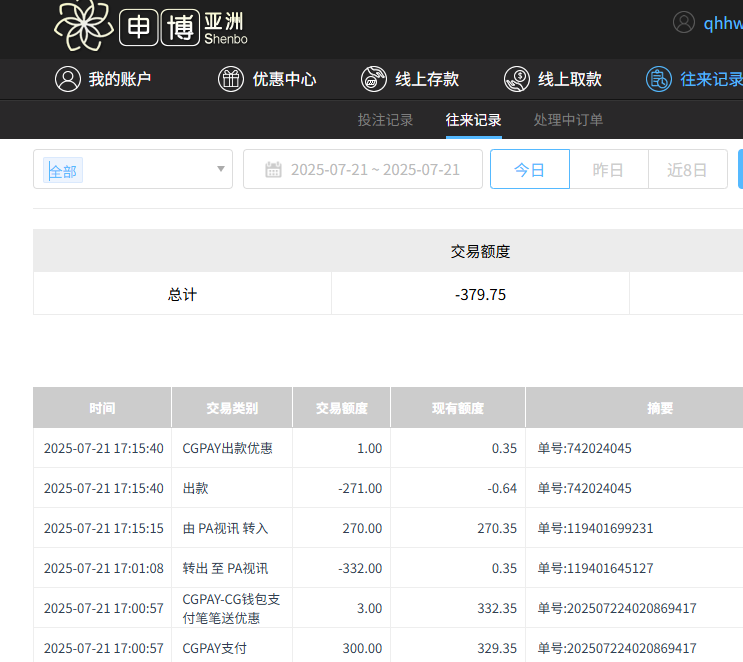Expand the 全部 category dropdown arrow
The image size is (743, 662).
221,169
